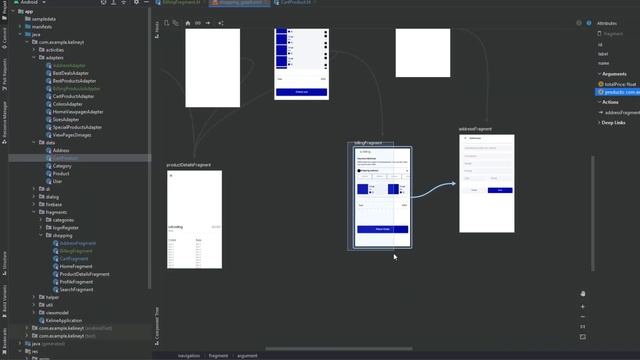Click the deep link icon in navigation toolbar
This screenshot has height=360, width=640.
[198, 23]
